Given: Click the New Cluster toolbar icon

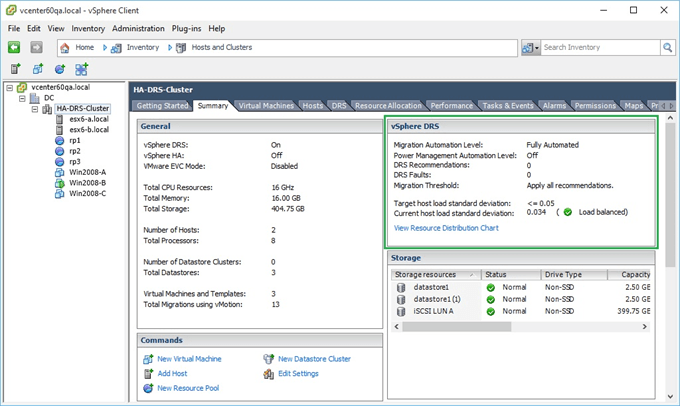Looking at the screenshot, I should click(x=81, y=69).
